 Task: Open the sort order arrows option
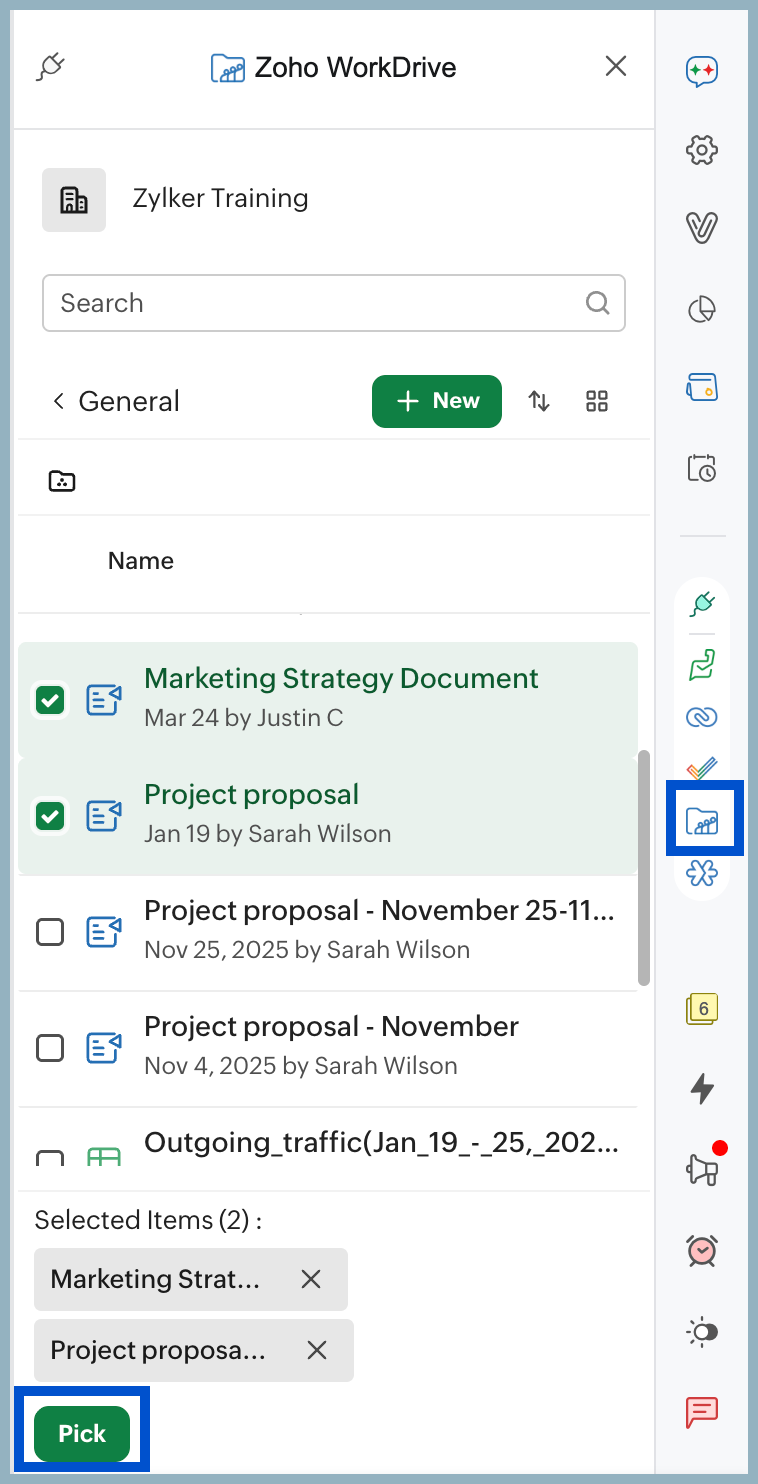pyautogui.click(x=539, y=401)
